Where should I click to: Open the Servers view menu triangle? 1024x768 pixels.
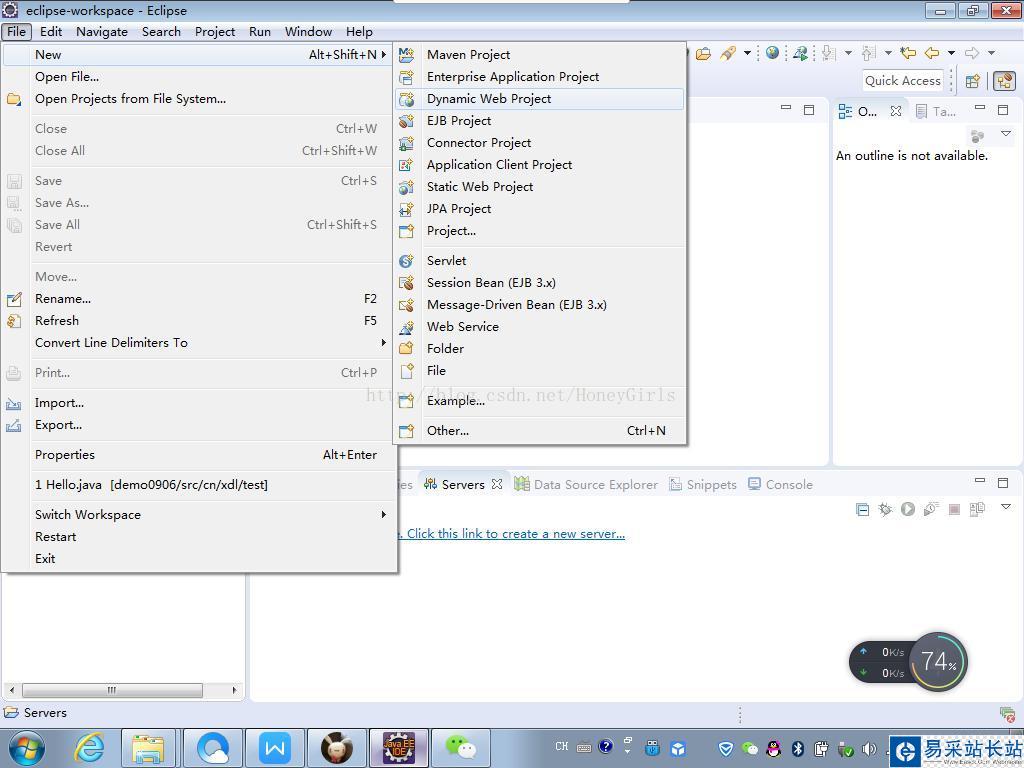point(1006,507)
